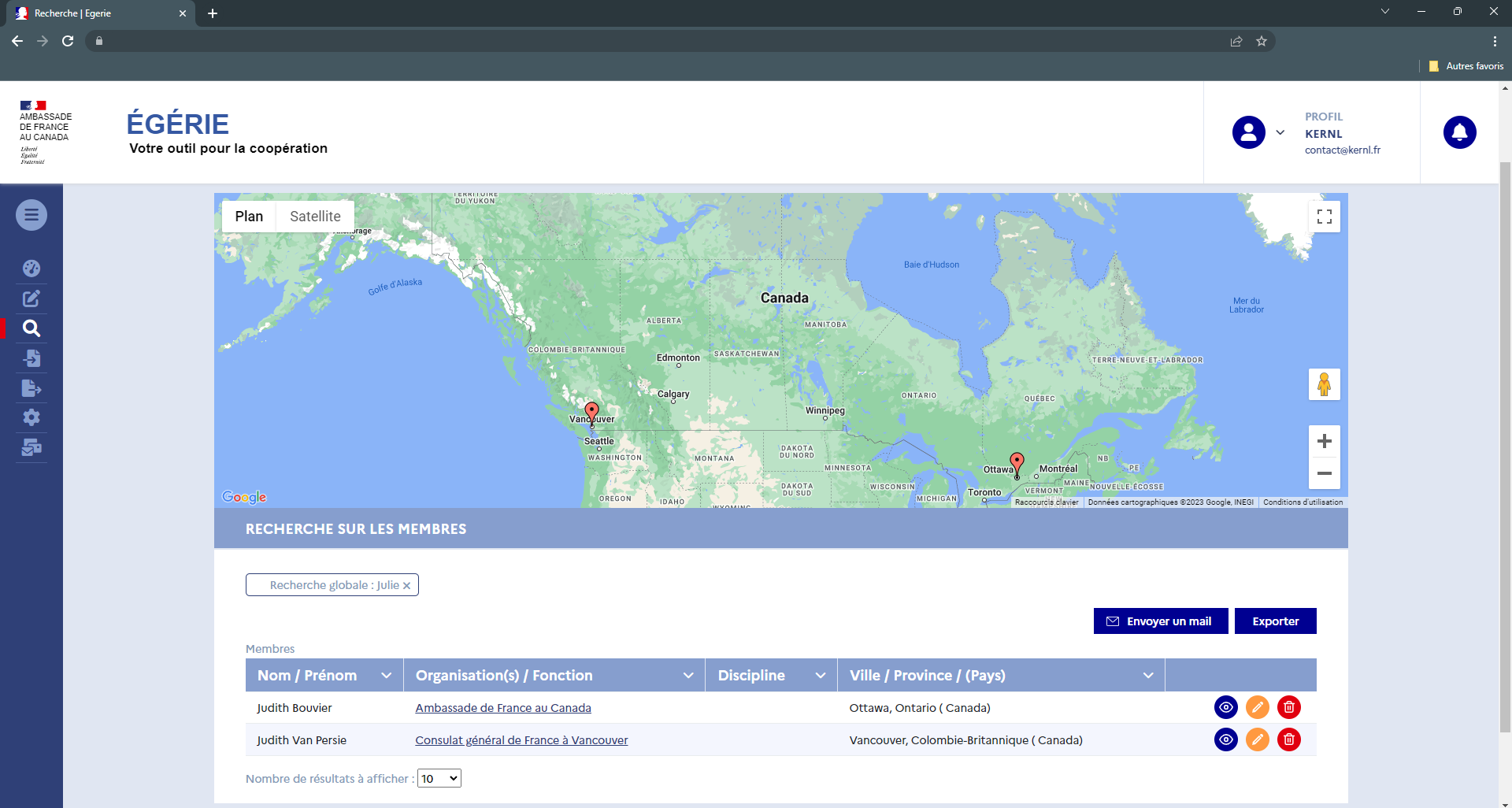Image resolution: width=1512 pixels, height=808 pixels.
Task: Click the import file icon in sidebar
Action: 31,358
